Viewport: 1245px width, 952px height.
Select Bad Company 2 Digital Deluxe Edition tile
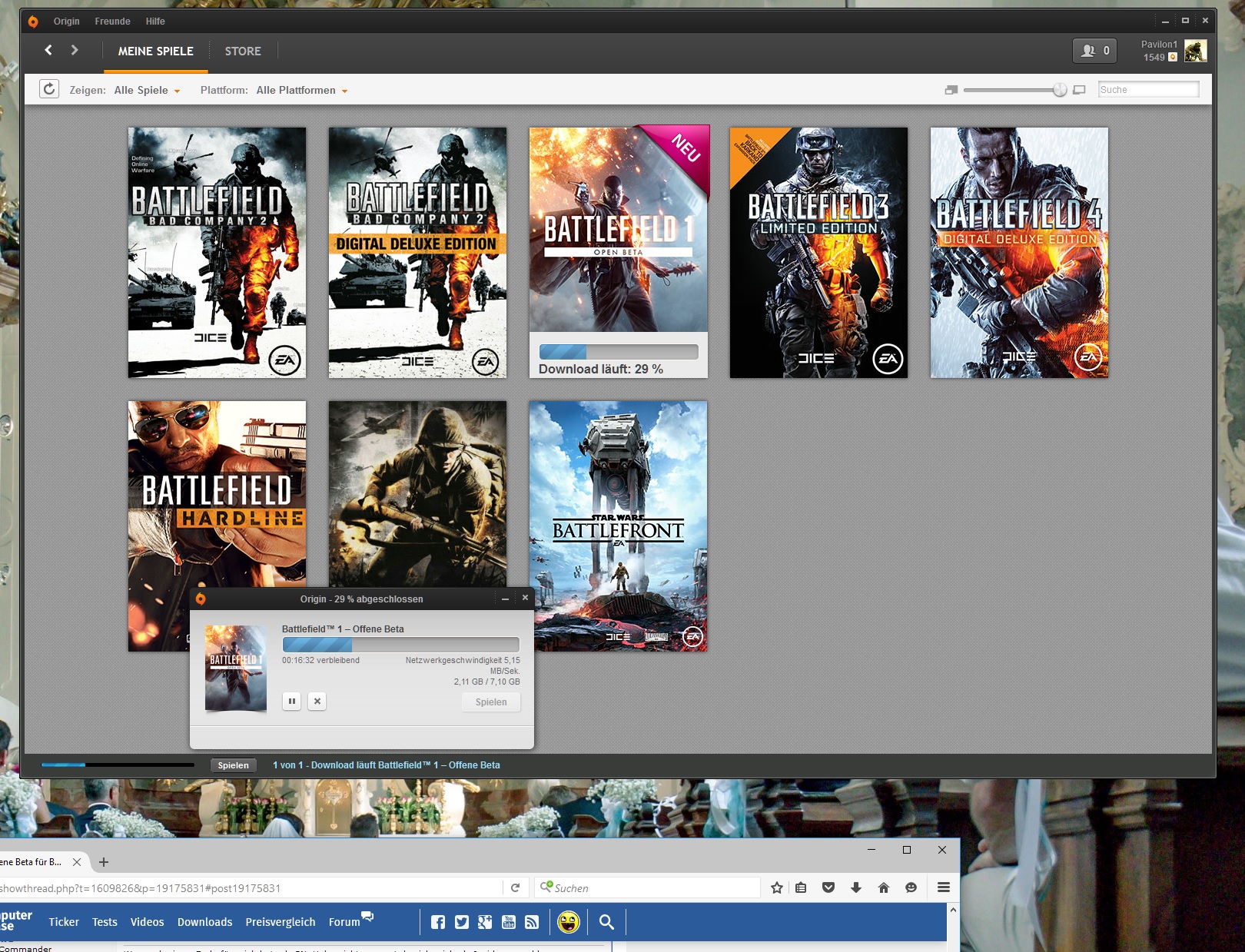[417, 253]
